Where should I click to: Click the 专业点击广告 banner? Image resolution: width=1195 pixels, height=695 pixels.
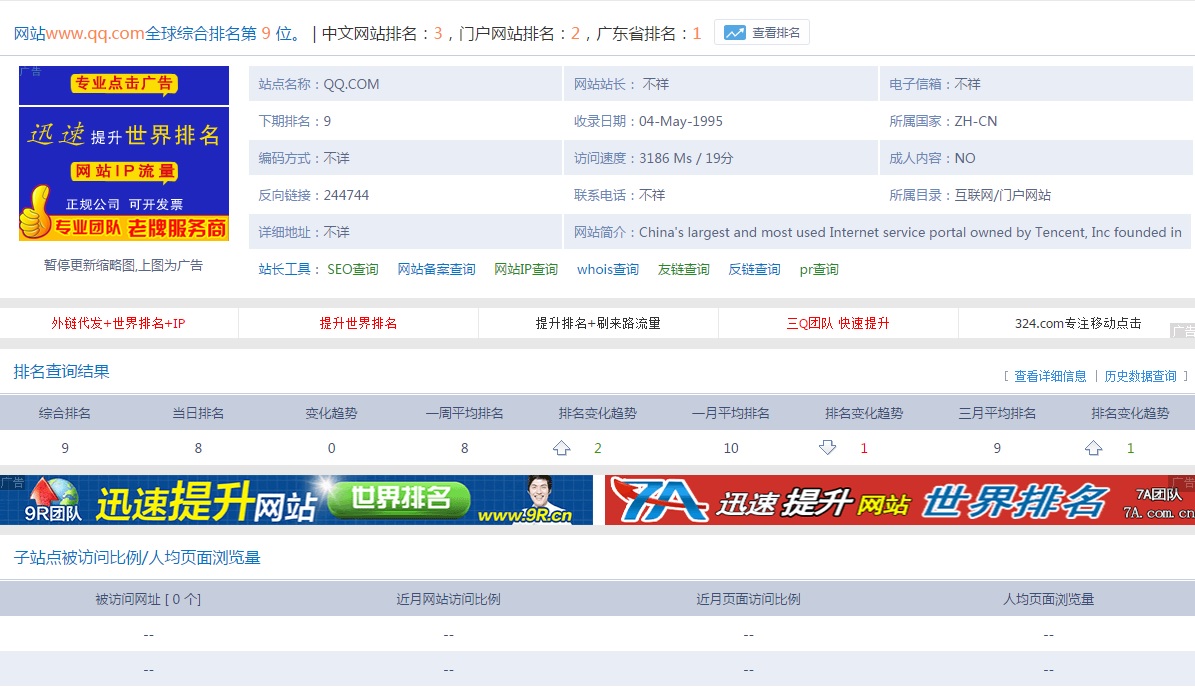(124, 85)
